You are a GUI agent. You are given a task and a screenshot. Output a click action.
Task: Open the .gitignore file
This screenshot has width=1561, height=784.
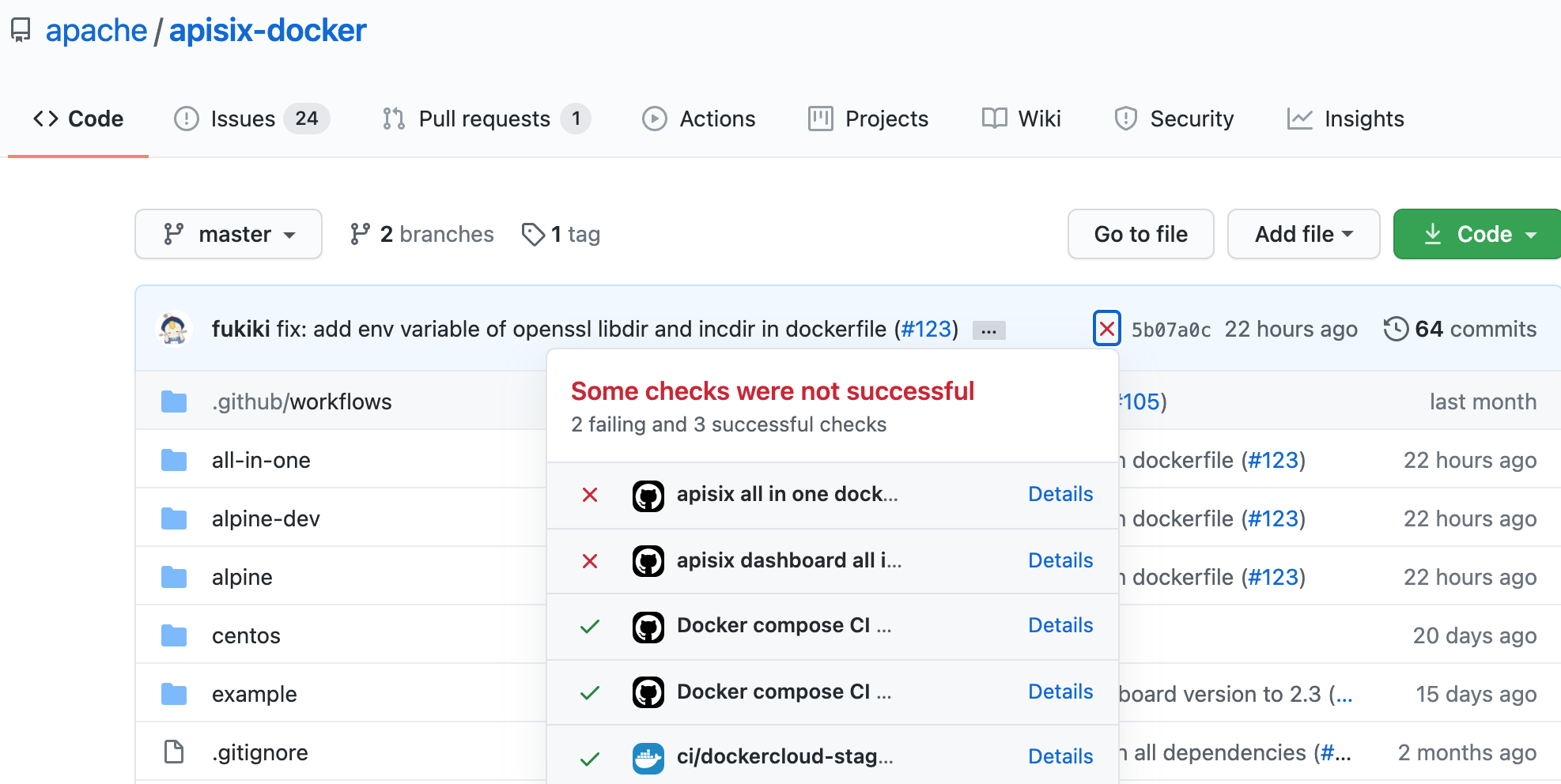click(x=260, y=752)
